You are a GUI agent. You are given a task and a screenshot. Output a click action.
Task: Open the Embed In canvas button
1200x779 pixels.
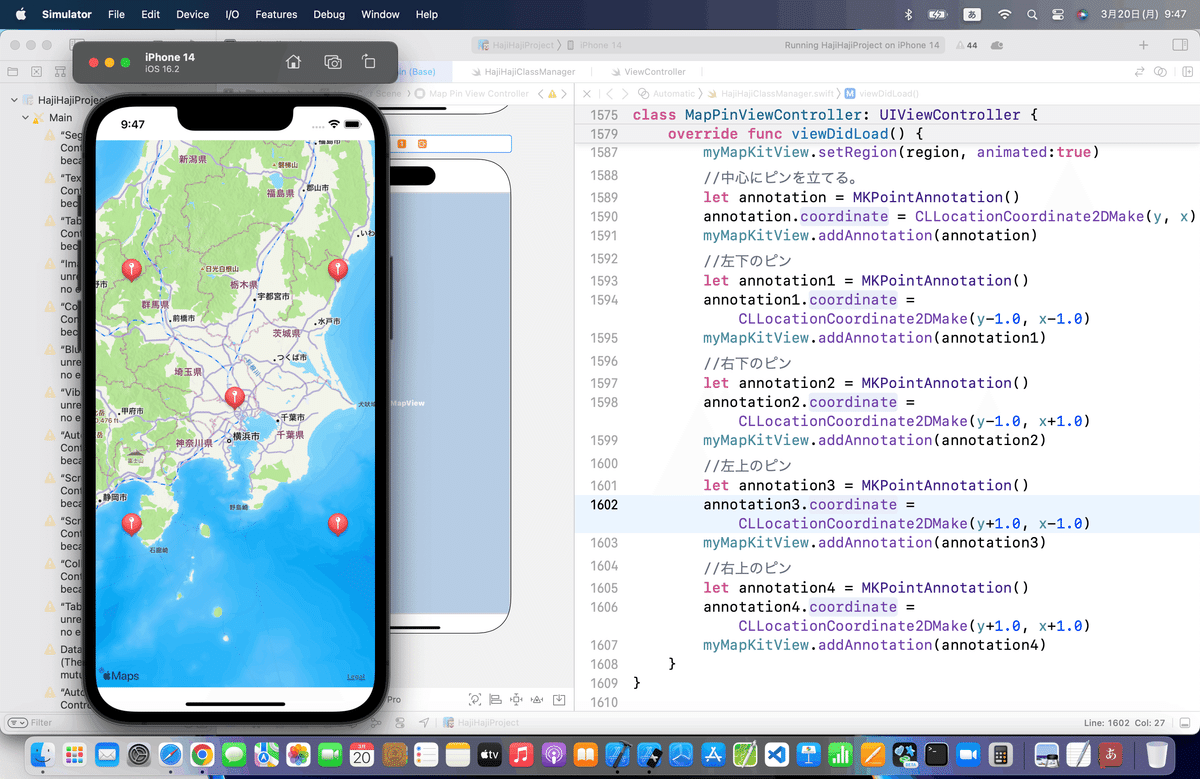(559, 700)
